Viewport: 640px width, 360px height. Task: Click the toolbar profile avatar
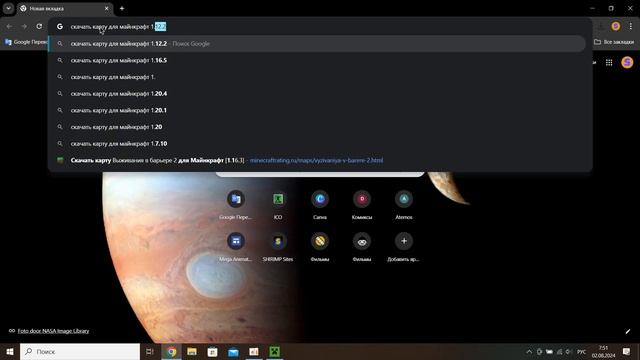(x=616, y=26)
